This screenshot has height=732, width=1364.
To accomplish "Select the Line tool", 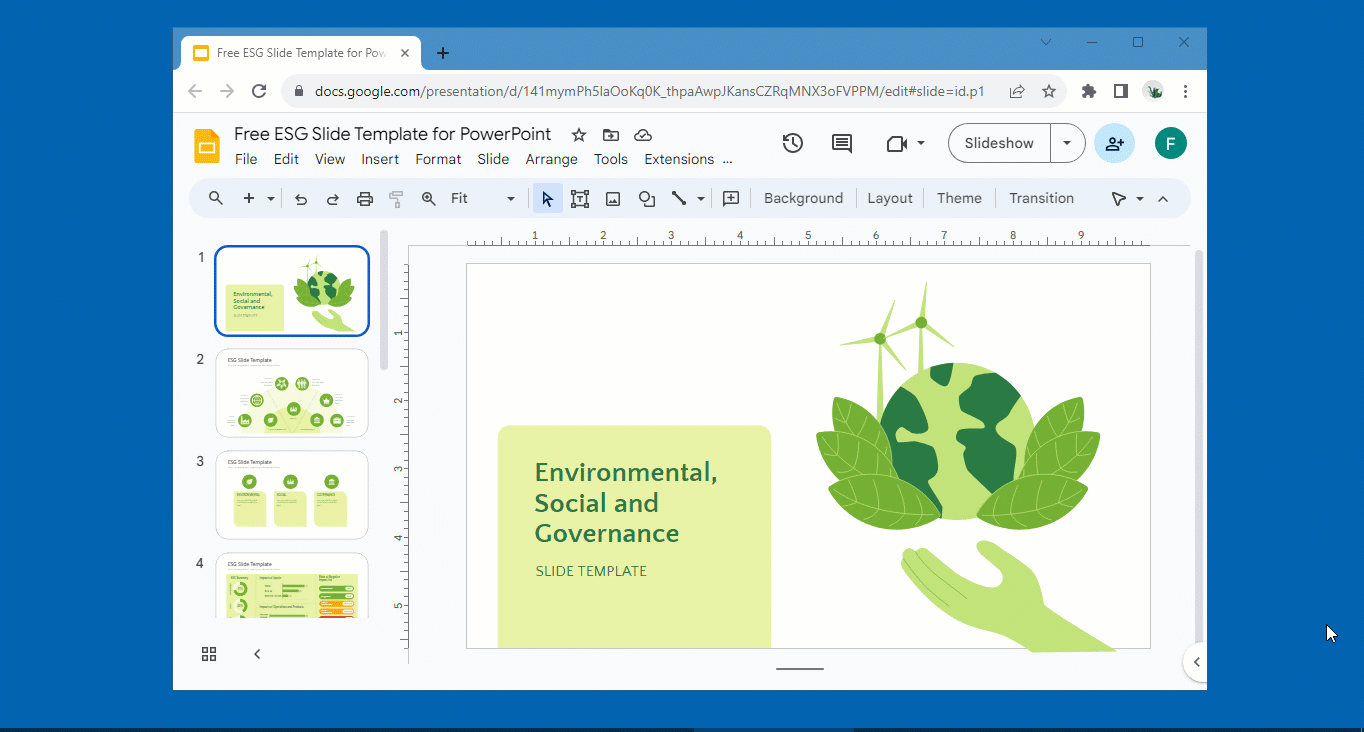I will point(679,198).
